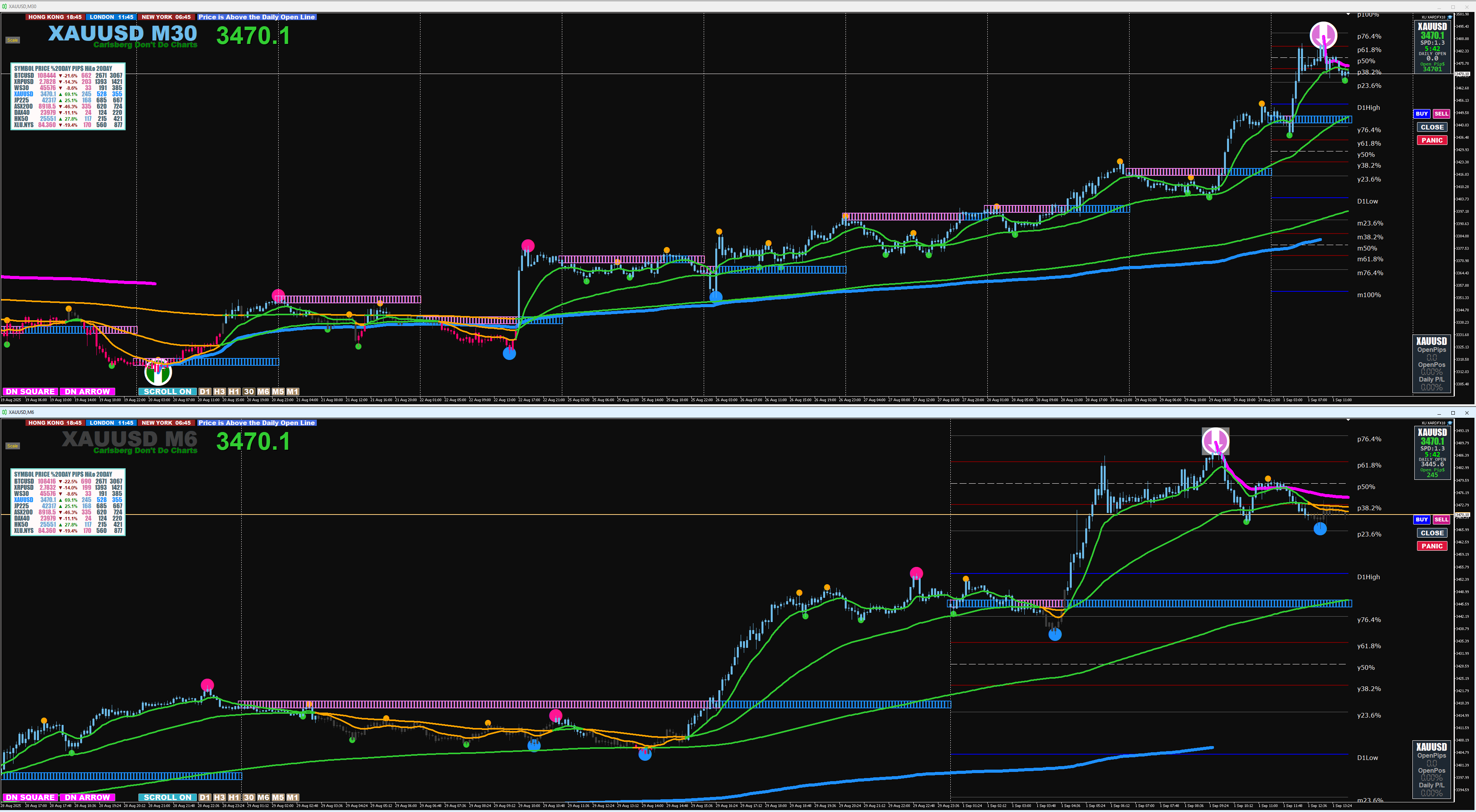Toggle DN ARROW on bottom chart
This screenshot has height=812, width=1476.
87,798
